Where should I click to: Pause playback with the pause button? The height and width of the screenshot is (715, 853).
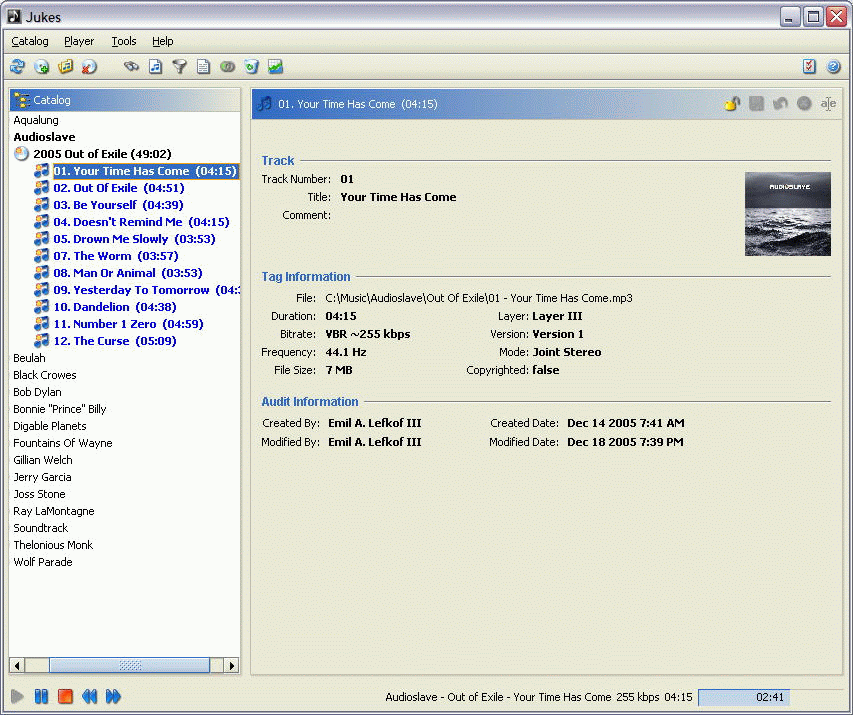(x=41, y=696)
